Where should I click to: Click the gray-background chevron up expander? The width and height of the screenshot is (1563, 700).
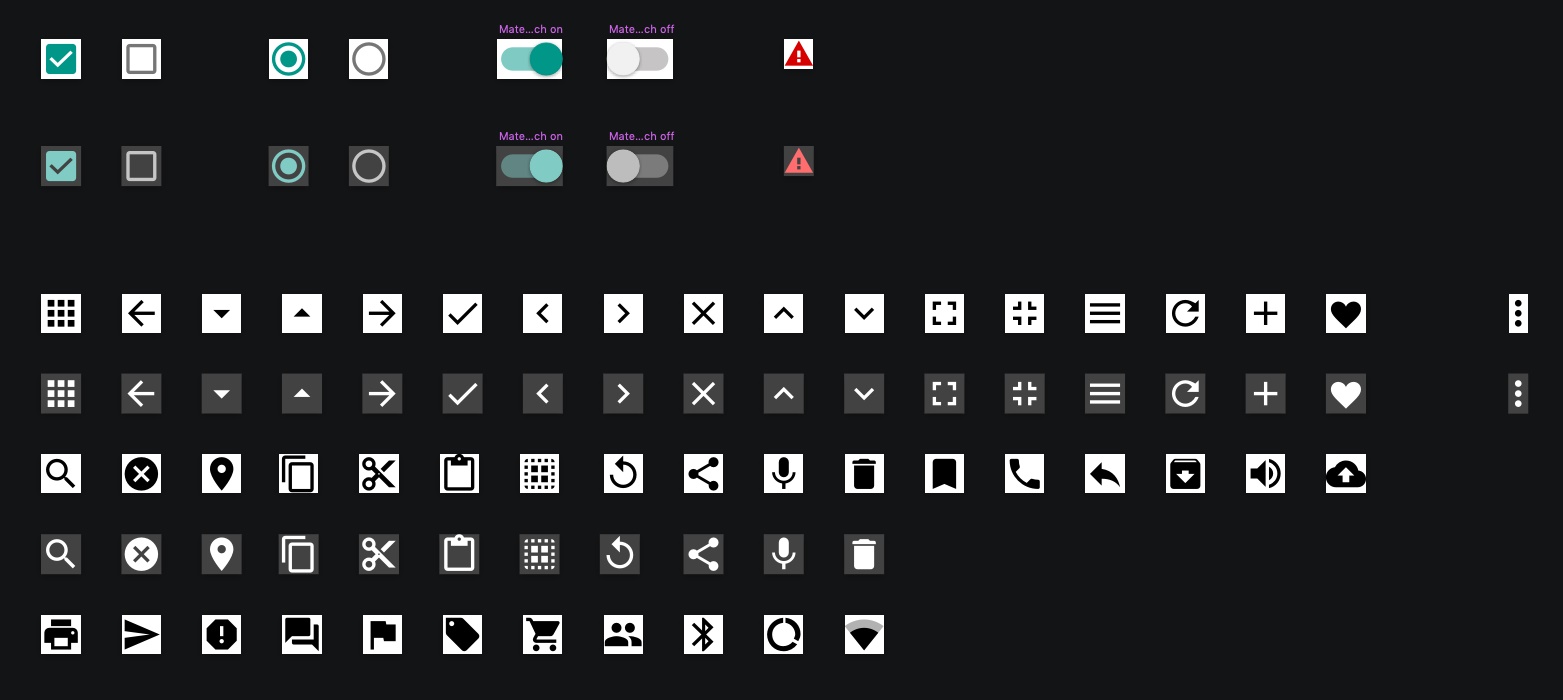coord(783,394)
